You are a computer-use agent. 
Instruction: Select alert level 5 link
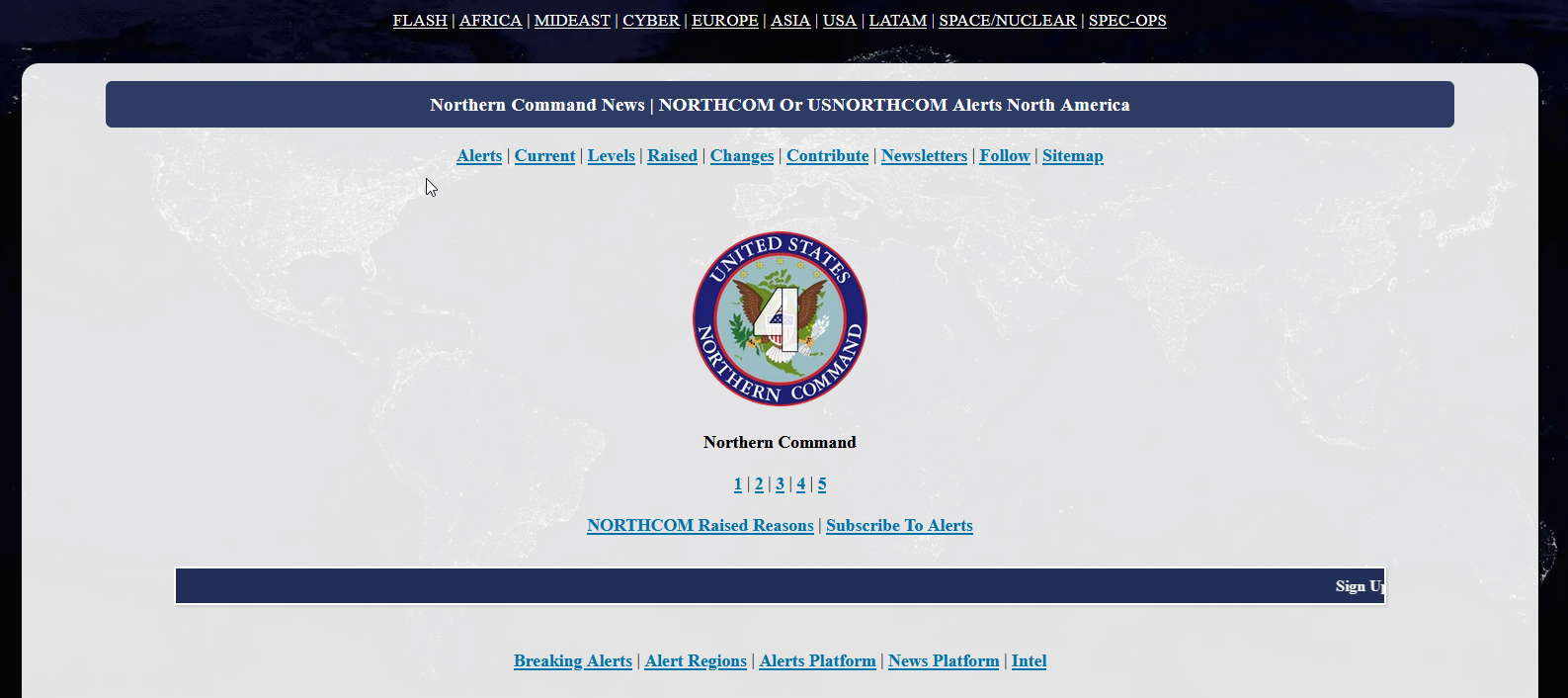coord(822,484)
